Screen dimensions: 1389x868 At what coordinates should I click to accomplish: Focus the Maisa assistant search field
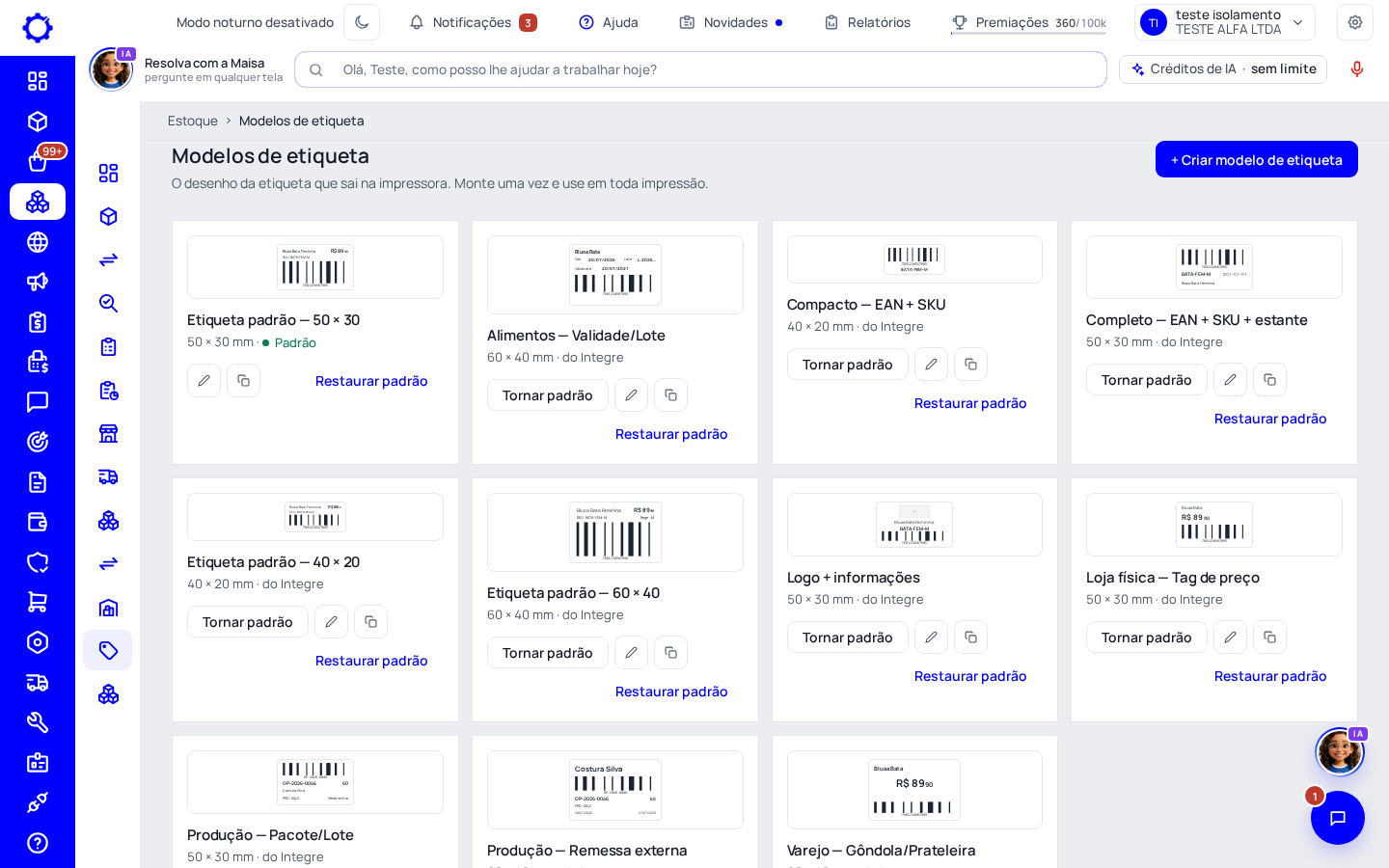[x=700, y=69]
